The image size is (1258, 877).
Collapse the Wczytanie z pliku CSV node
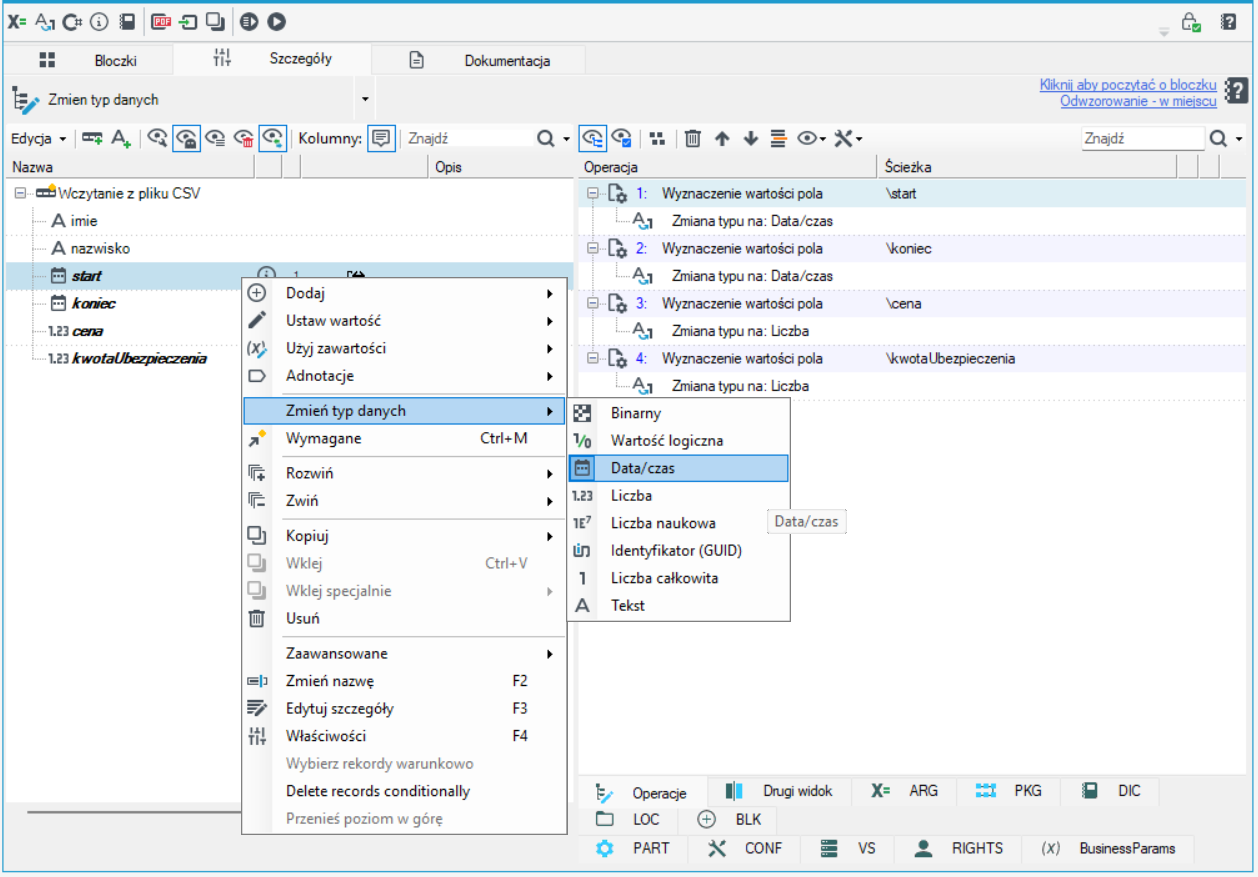[x=20, y=193]
